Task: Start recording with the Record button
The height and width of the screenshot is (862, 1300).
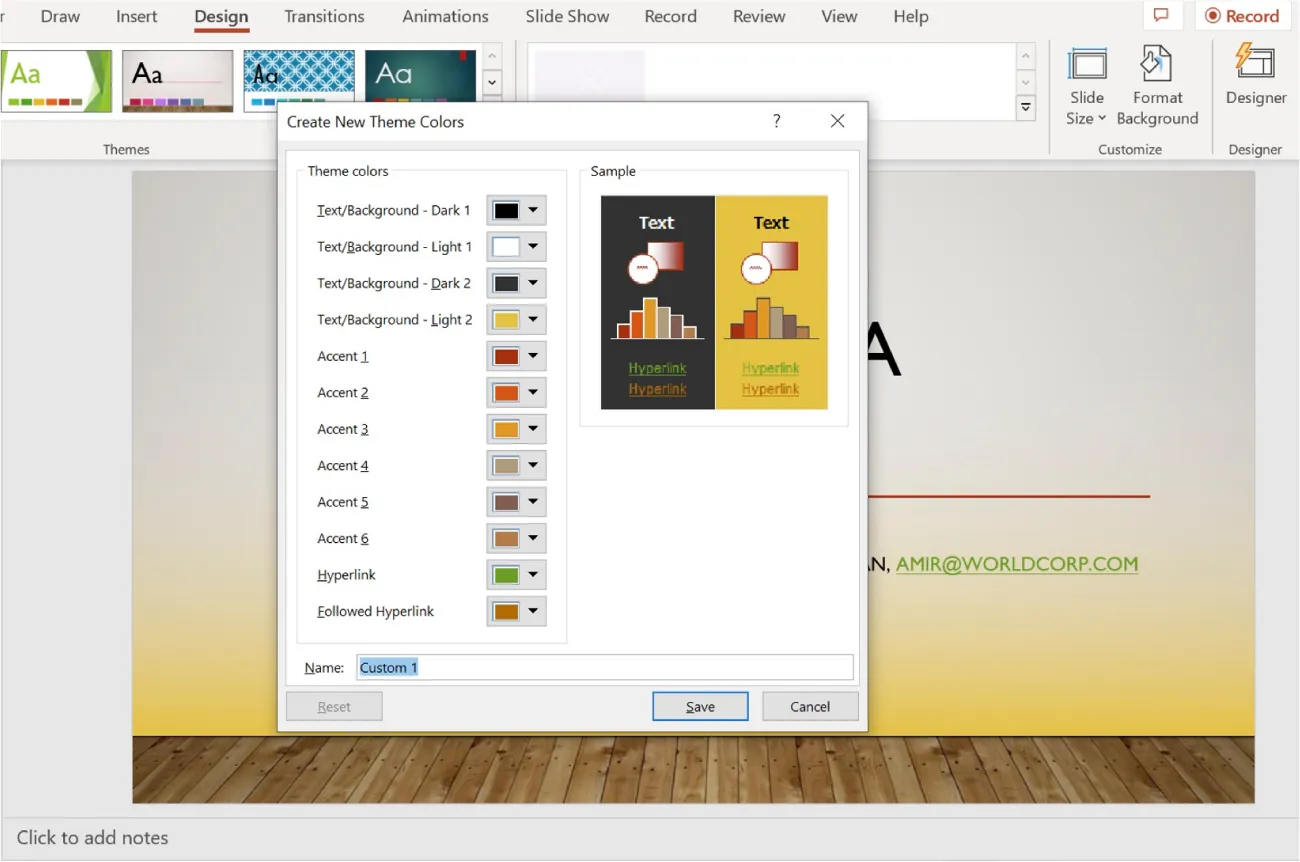Action: [1241, 16]
